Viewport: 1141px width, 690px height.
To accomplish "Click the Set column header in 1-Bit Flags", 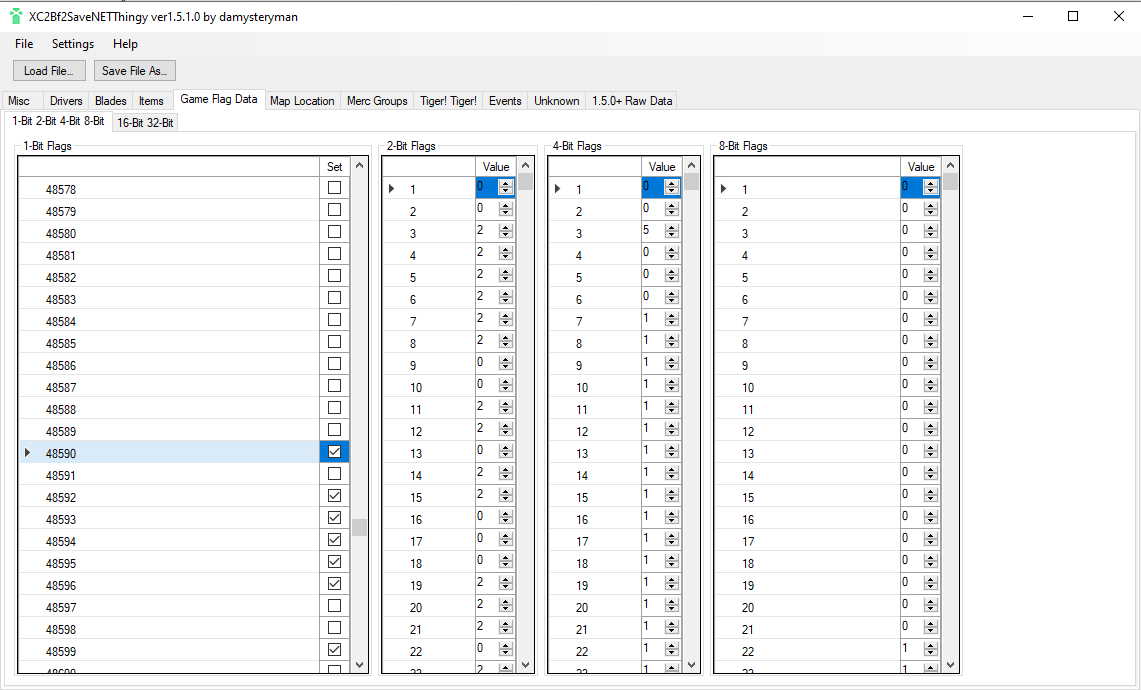I will 335,167.
